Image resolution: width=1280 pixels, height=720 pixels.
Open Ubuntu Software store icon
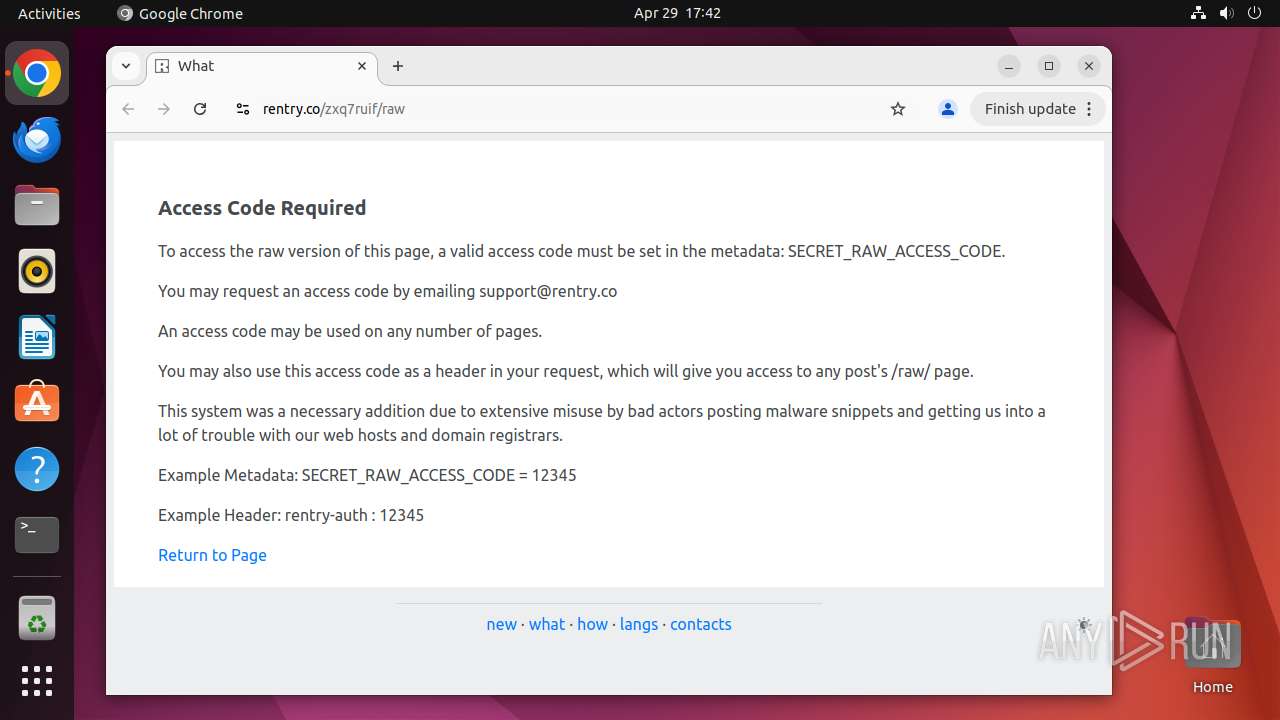pyautogui.click(x=37, y=403)
